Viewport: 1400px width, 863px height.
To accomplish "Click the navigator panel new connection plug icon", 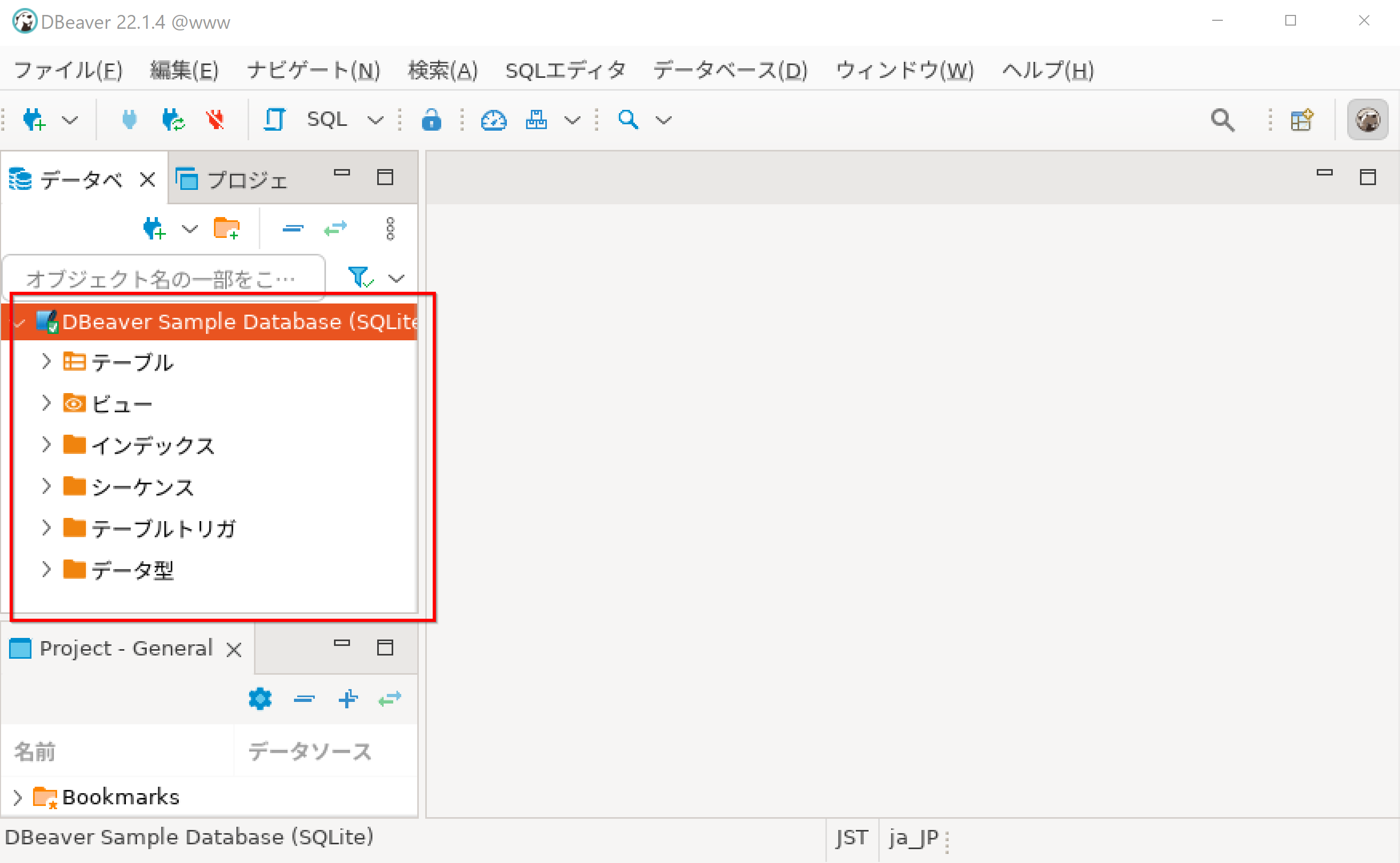I will coord(154,229).
